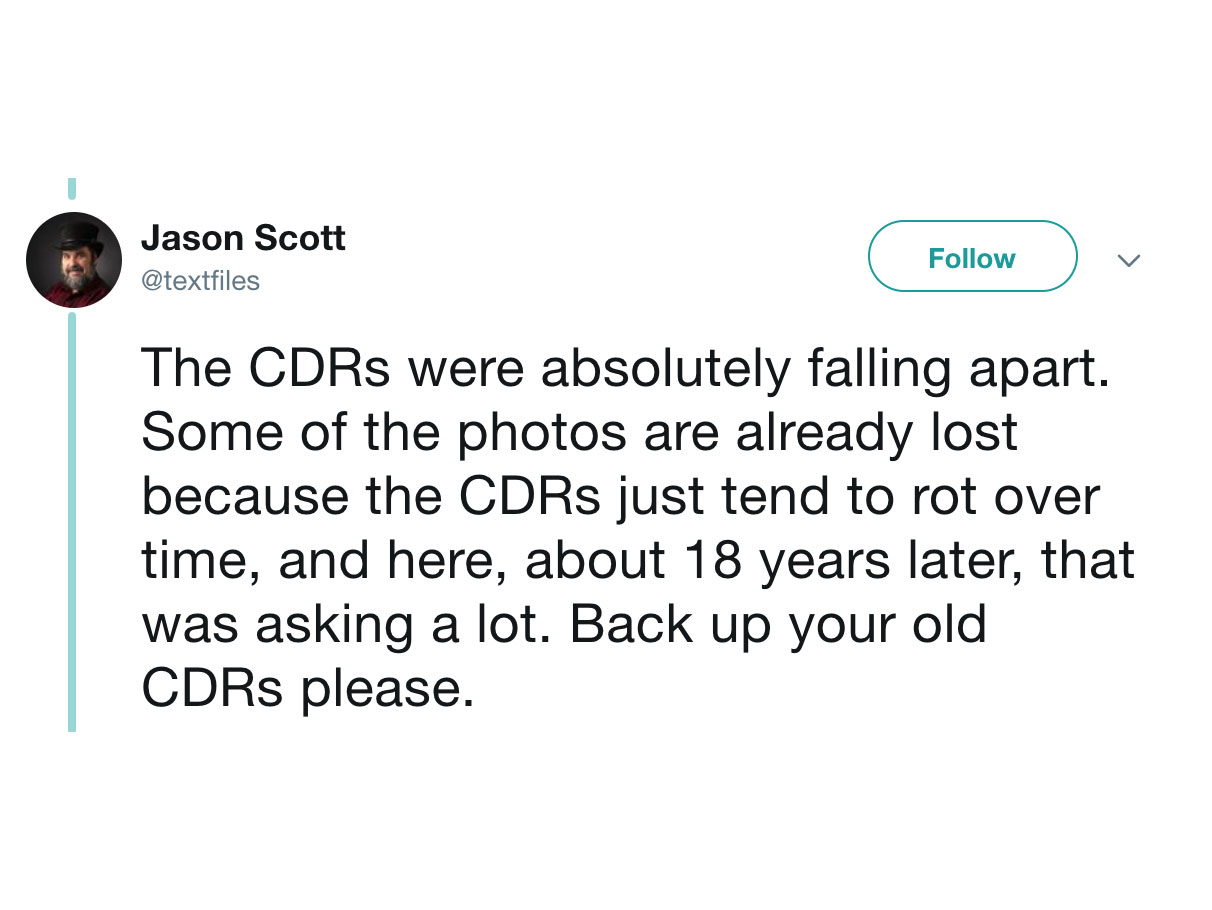Visit the @textfiles handle link
The image size is (1212, 910).
pos(200,282)
